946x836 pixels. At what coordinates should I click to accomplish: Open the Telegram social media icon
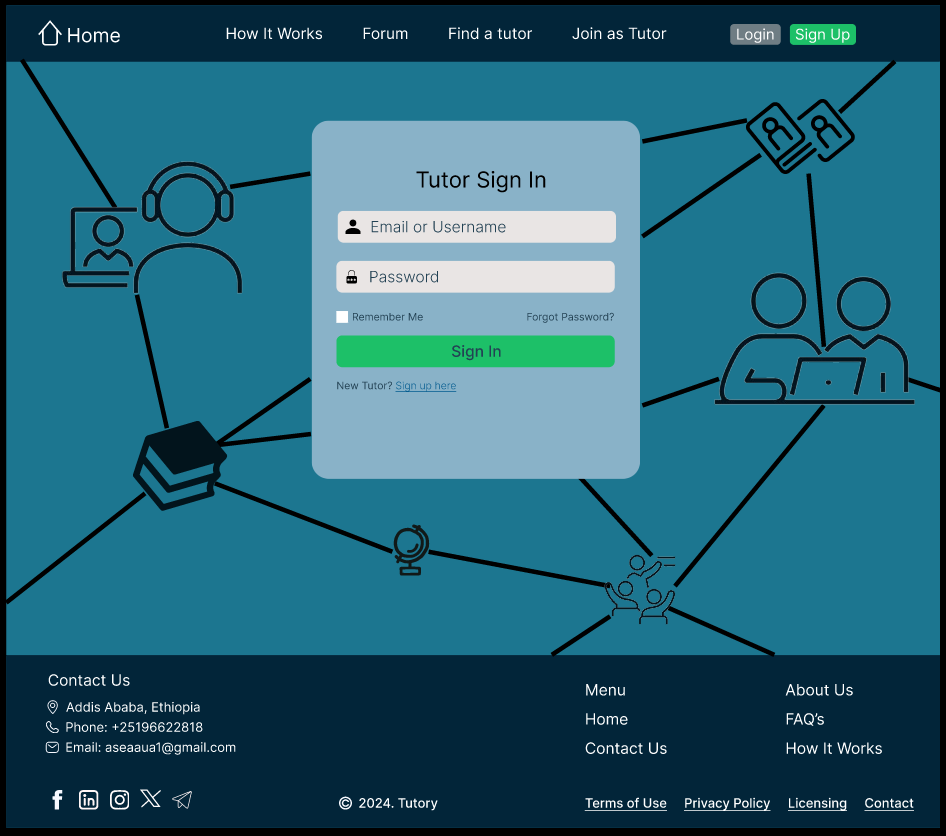point(182,799)
